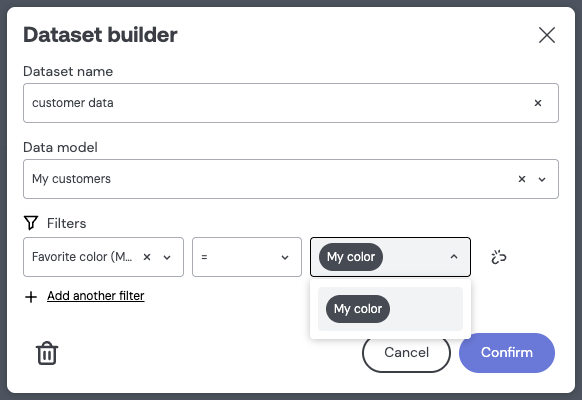Clear the Dataset name text
582x400 pixels.
[538, 103]
